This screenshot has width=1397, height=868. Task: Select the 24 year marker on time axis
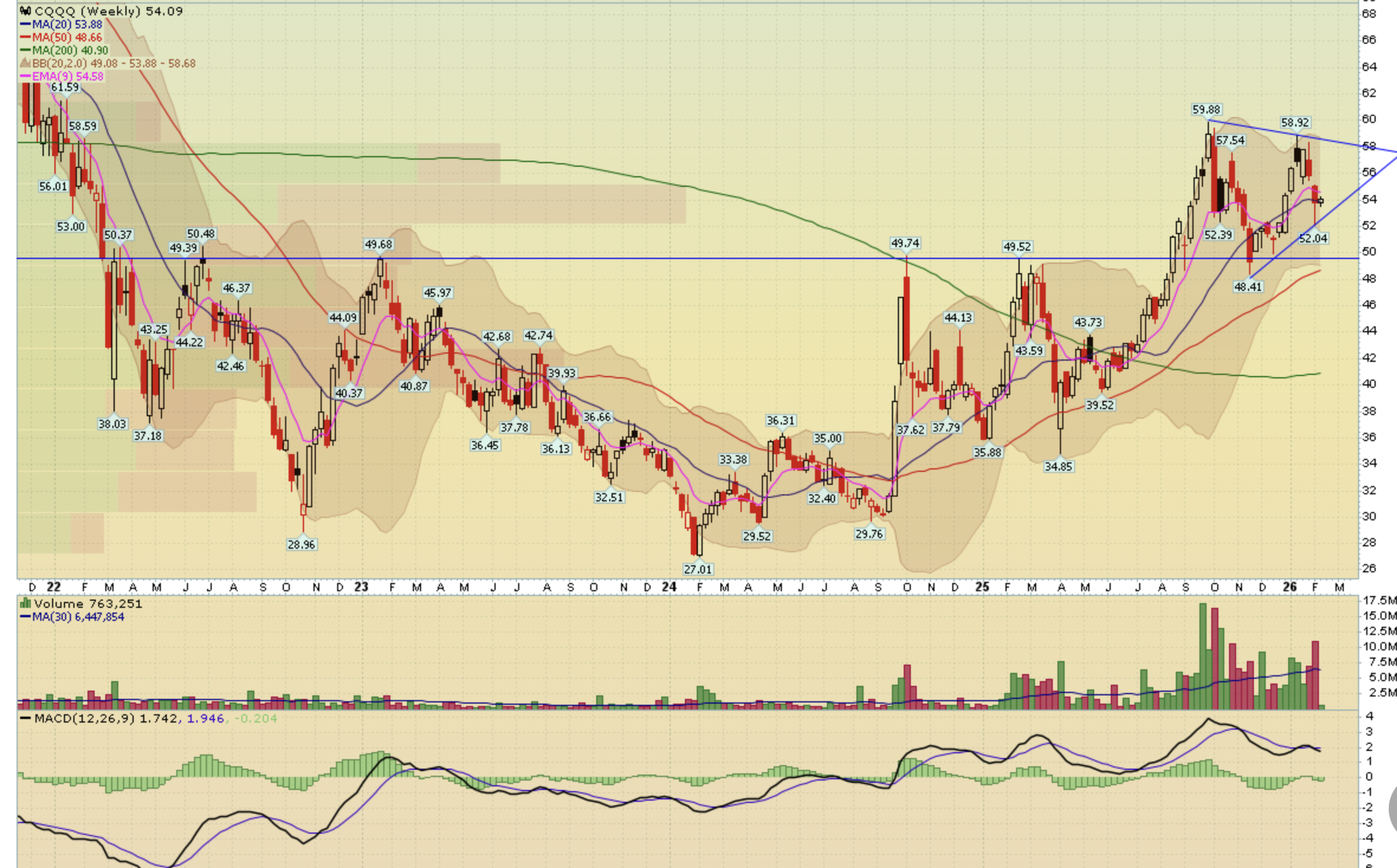pyautogui.click(x=669, y=587)
